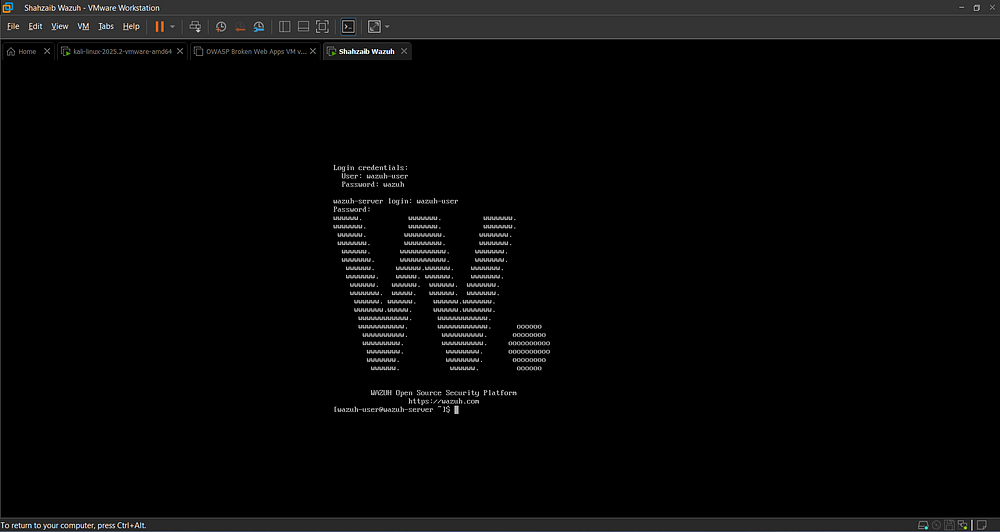Click the message log note icon

(x=982, y=526)
